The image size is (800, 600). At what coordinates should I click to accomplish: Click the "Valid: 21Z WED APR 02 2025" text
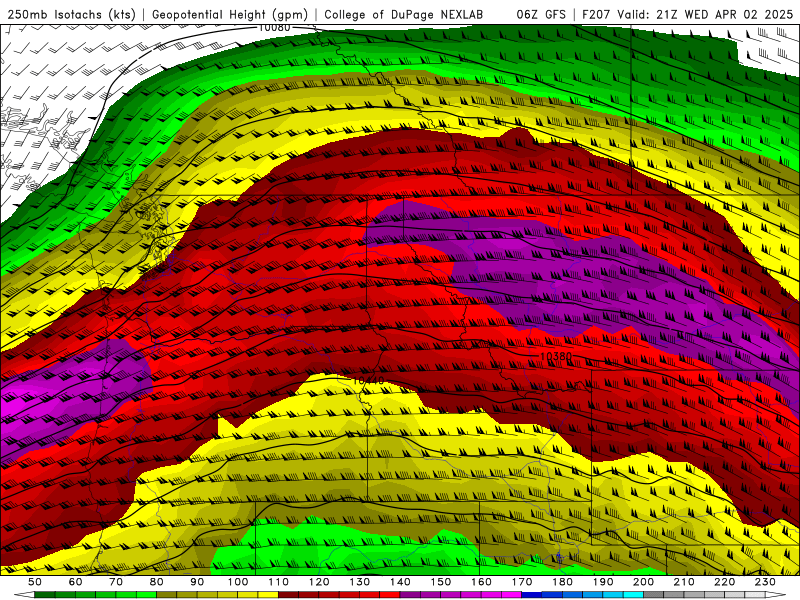click(705, 14)
